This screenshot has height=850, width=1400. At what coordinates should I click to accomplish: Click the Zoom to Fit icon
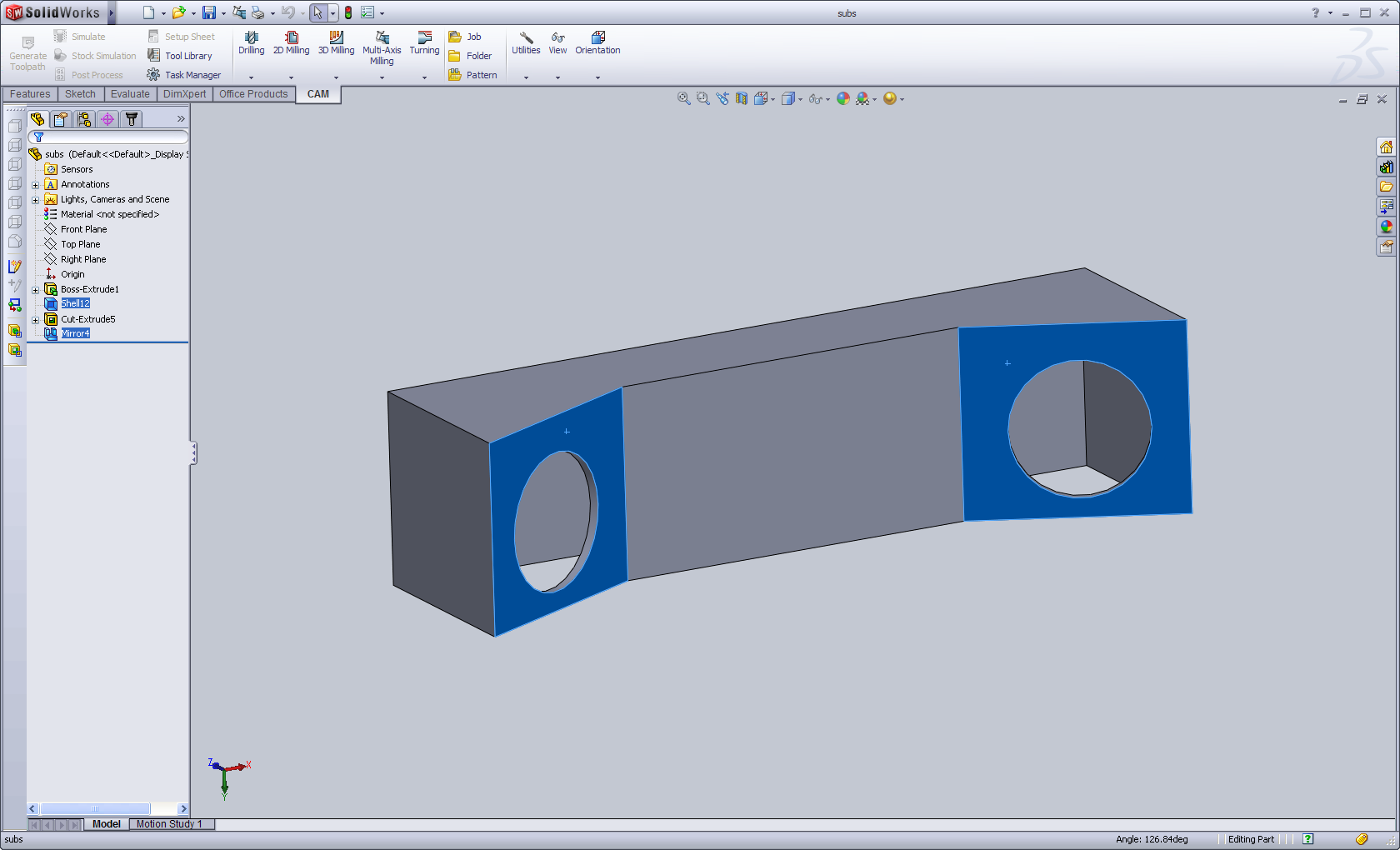point(683,98)
